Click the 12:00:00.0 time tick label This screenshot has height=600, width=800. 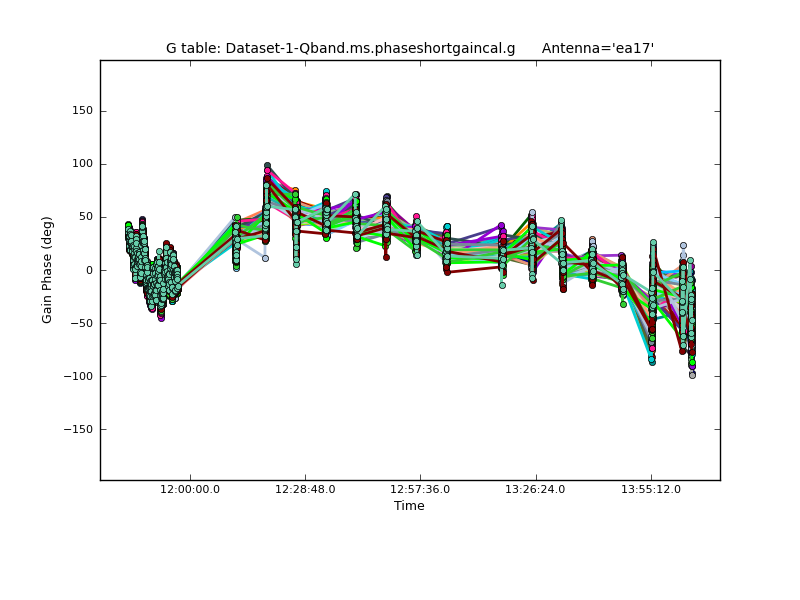[190, 490]
